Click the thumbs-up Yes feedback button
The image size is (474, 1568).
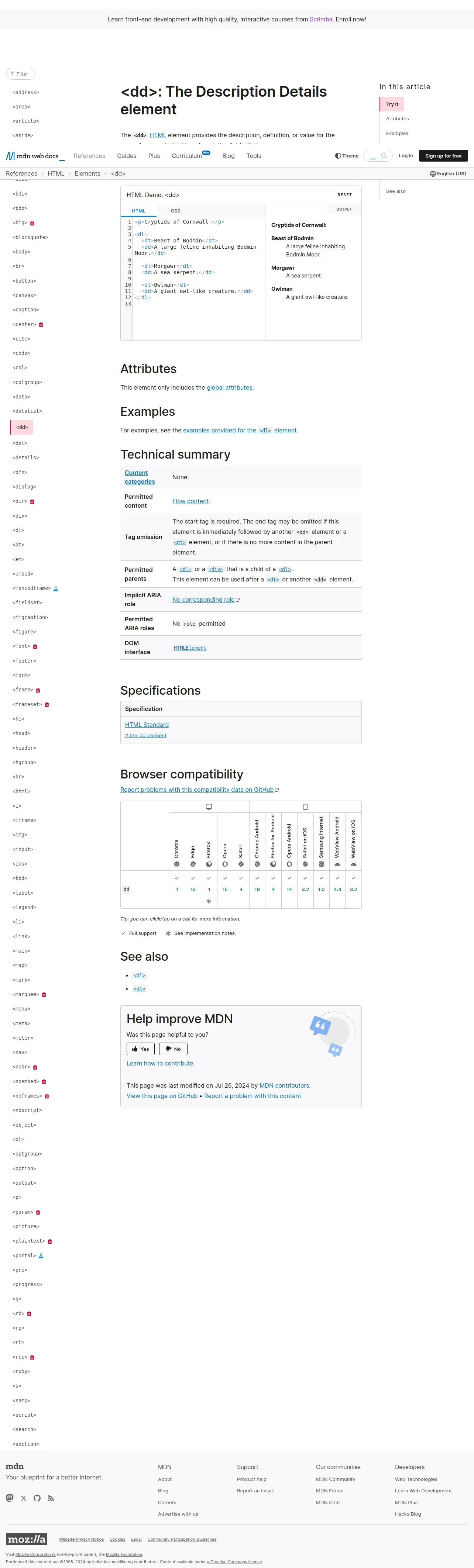coord(140,1049)
